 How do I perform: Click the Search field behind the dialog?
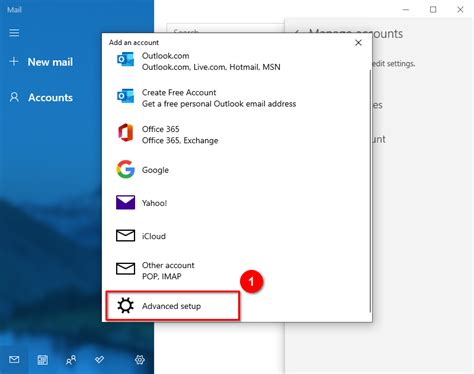point(225,28)
